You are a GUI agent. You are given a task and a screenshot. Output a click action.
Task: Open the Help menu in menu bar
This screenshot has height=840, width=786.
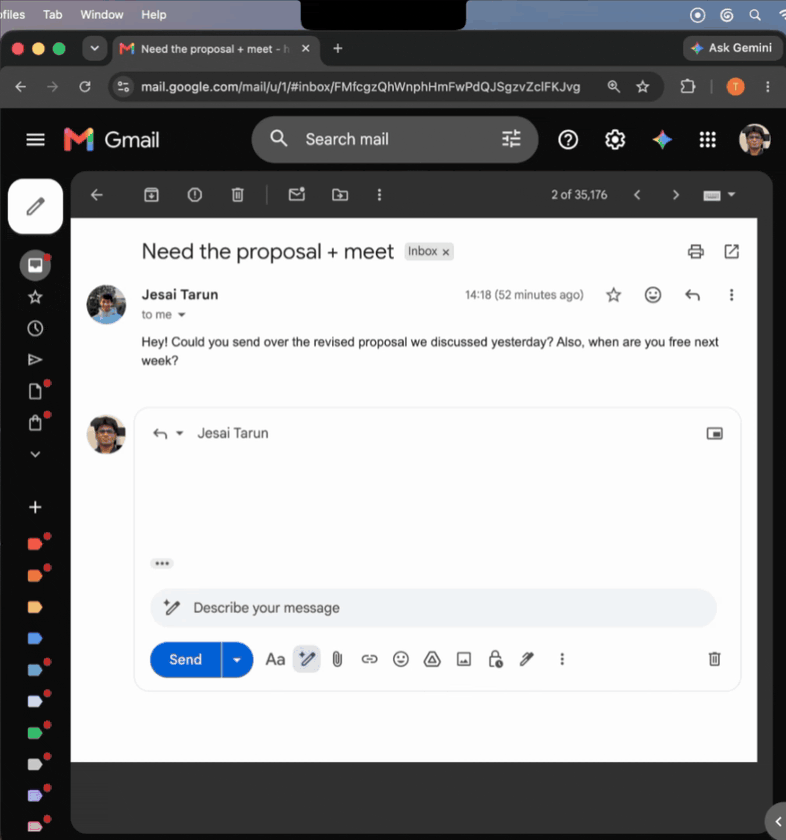pyautogui.click(x=154, y=14)
